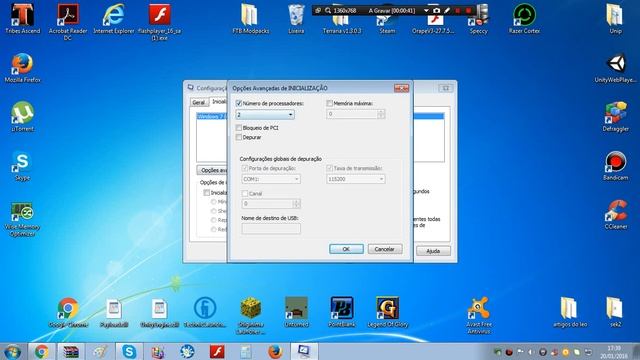Open Flash Player item on the taskbar
Viewport: 640px width, 360px height.
tap(217, 351)
